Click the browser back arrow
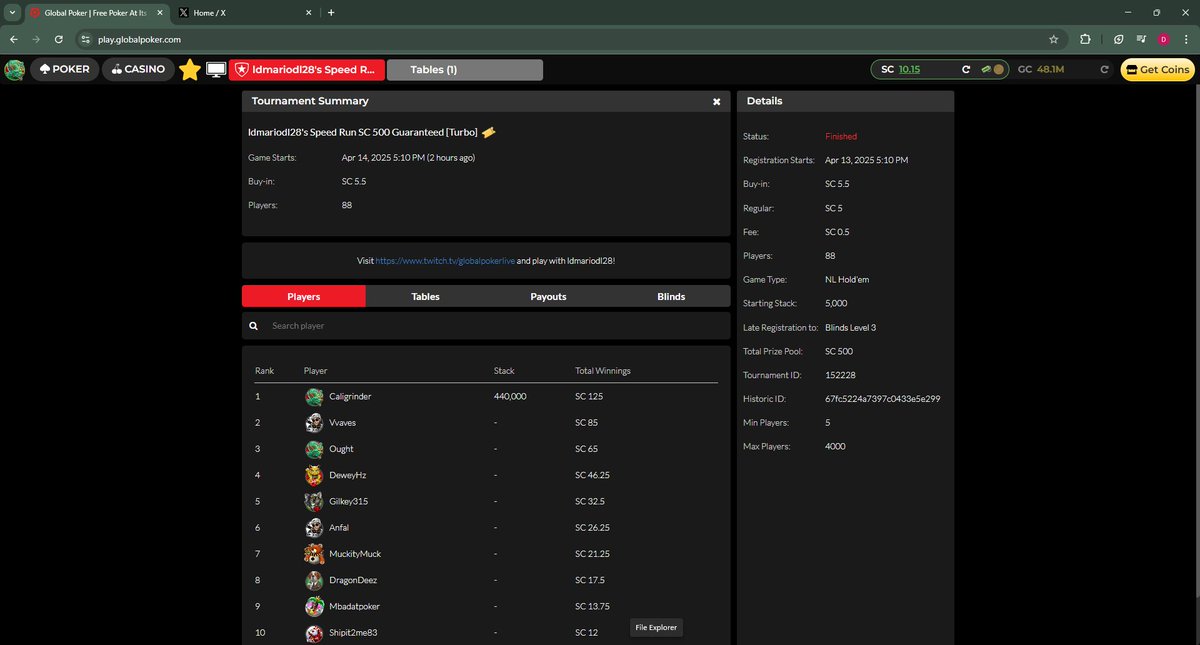 (x=13, y=39)
